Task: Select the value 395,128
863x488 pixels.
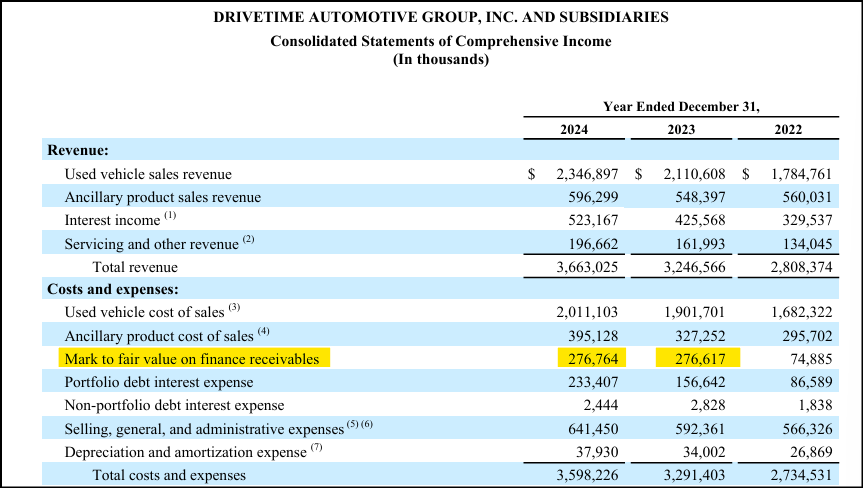Action: (x=593, y=336)
